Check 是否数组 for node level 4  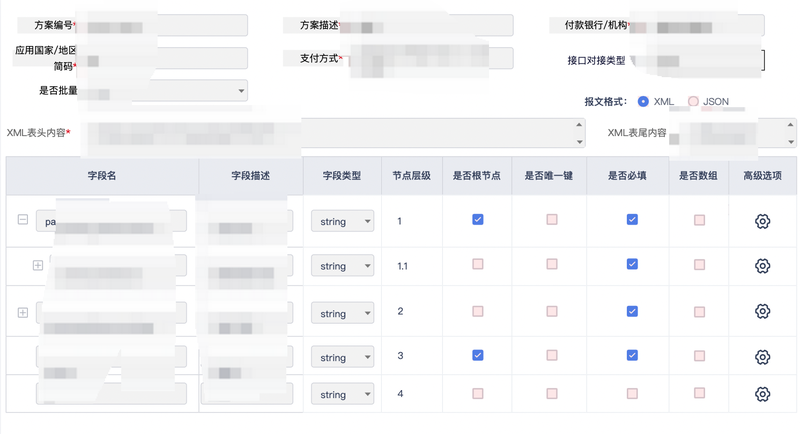click(x=699, y=393)
